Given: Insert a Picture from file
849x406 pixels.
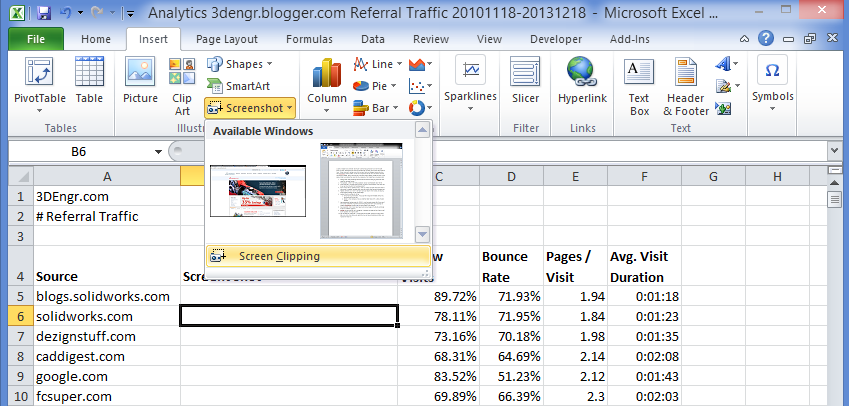Looking at the screenshot, I should pyautogui.click(x=140, y=81).
